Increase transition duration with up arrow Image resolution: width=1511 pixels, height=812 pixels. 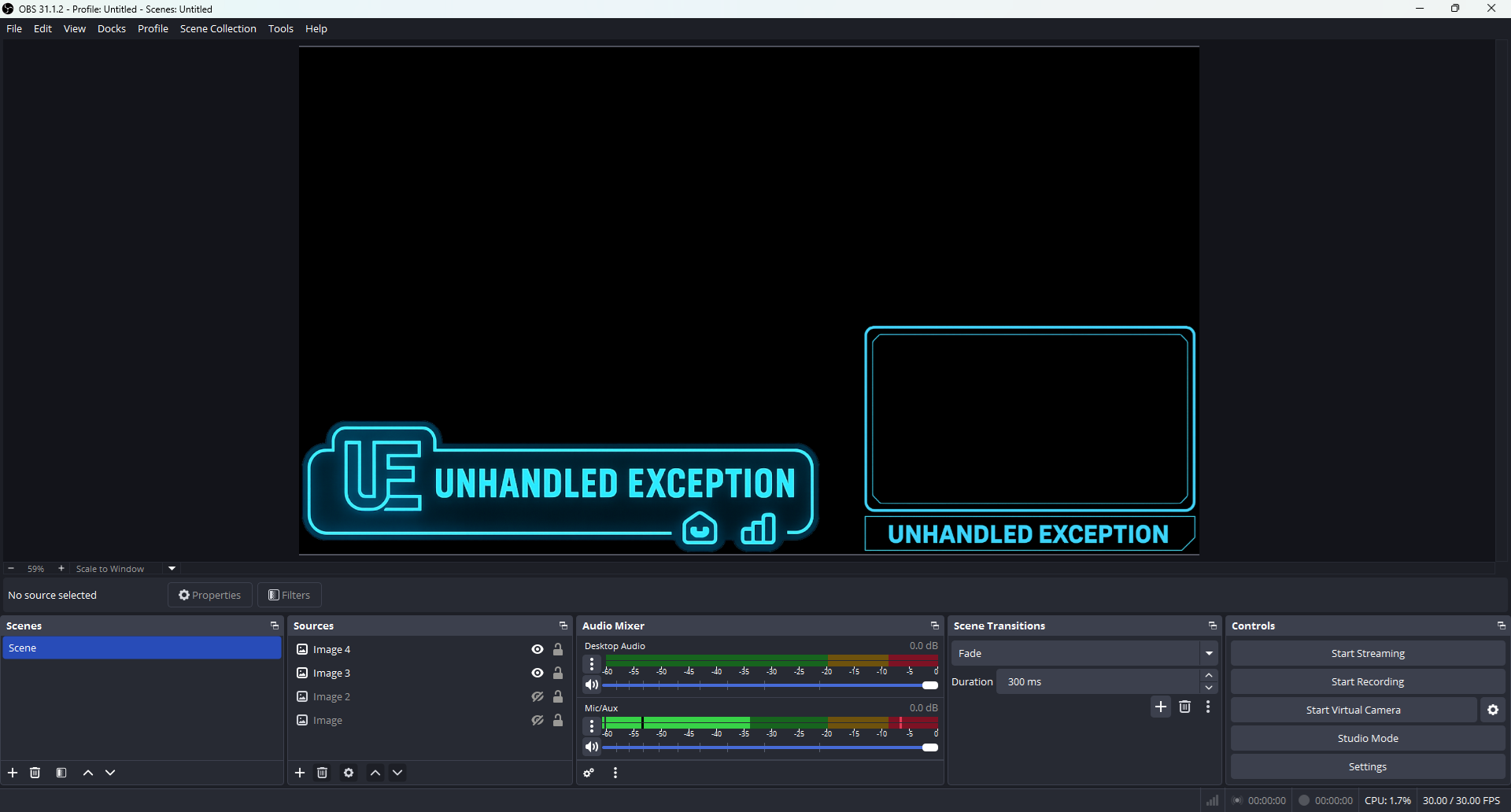coord(1210,675)
